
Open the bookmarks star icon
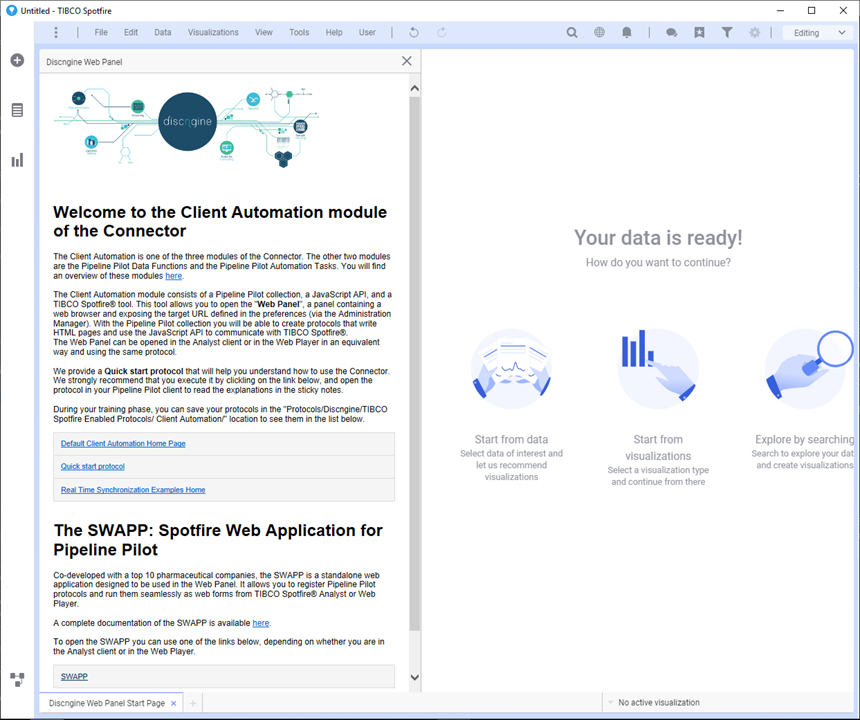[x=699, y=32]
